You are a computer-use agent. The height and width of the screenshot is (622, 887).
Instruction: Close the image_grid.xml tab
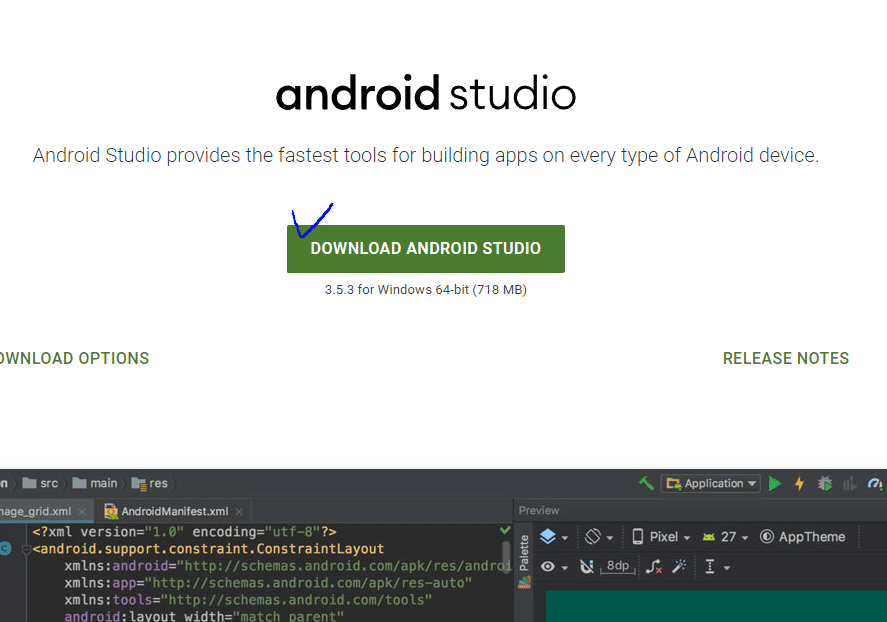[82, 512]
